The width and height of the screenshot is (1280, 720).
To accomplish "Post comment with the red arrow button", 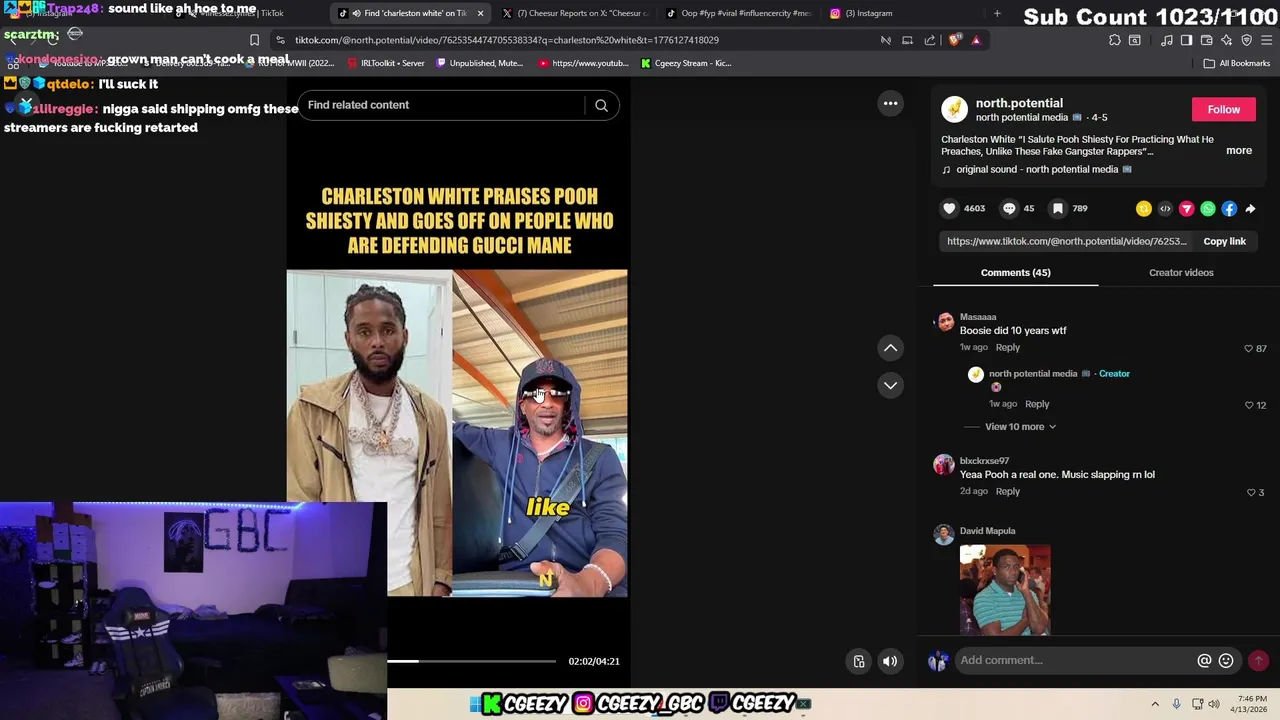I will click(1258, 660).
